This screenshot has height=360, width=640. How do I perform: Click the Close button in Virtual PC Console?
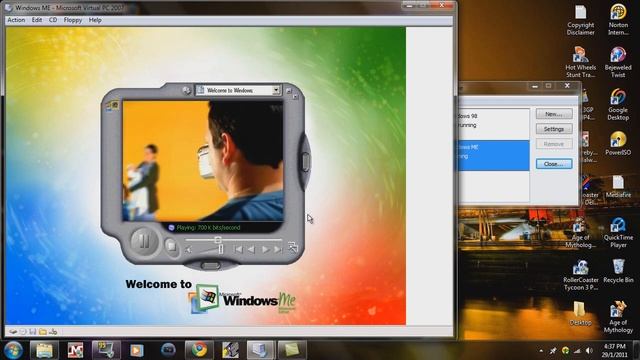(554, 164)
